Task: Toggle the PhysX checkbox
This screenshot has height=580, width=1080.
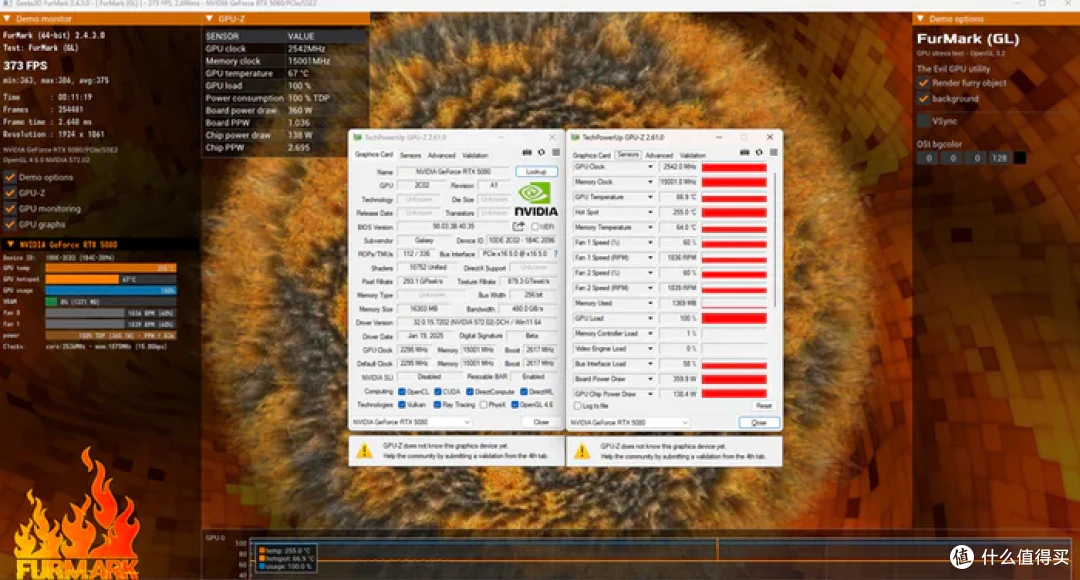Action: pyautogui.click(x=483, y=404)
